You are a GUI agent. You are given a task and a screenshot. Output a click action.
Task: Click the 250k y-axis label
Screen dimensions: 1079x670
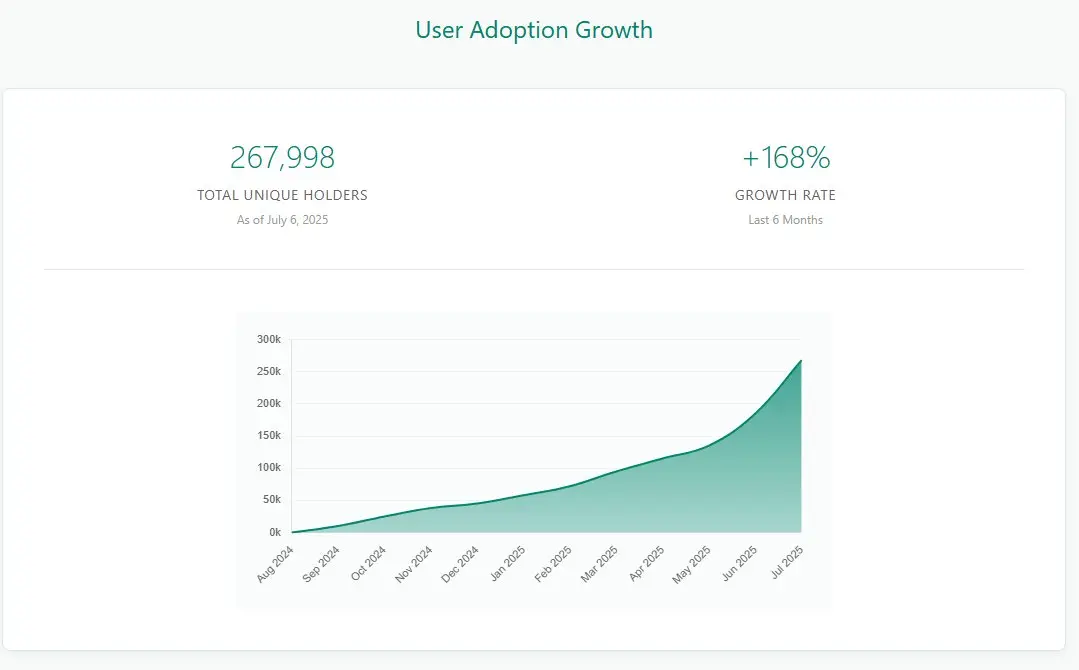(269, 371)
